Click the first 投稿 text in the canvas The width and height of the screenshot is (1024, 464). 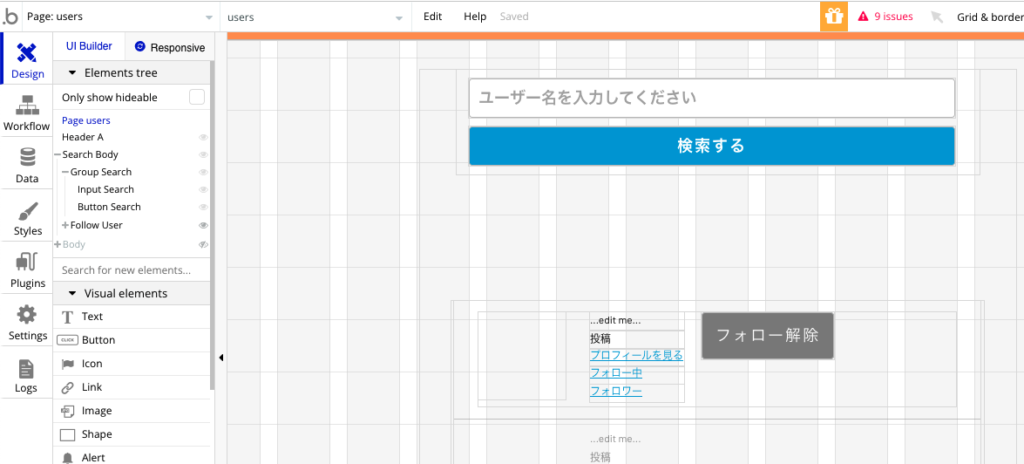[600, 339]
